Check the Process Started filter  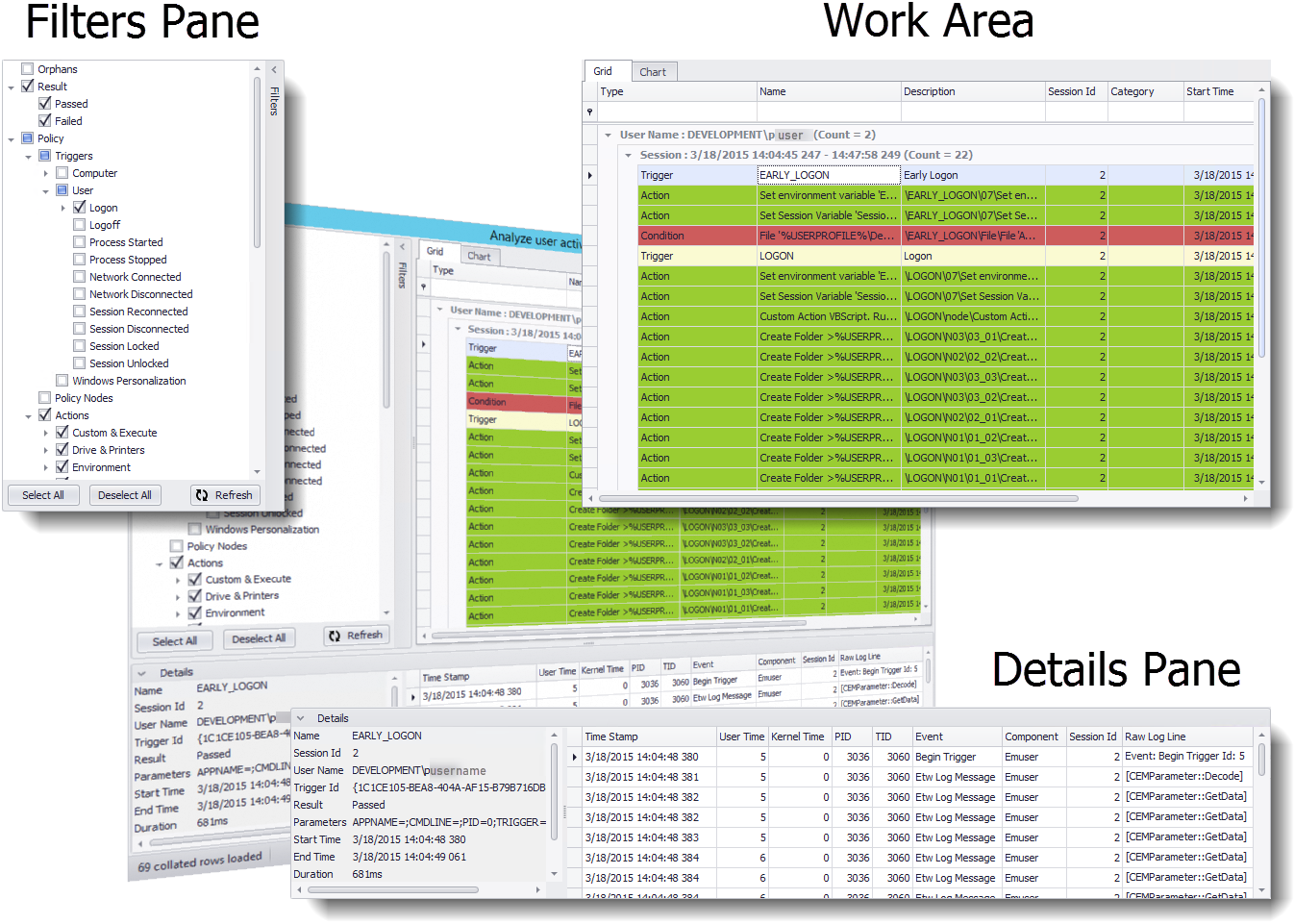pyautogui.click(x=80, y=242)
